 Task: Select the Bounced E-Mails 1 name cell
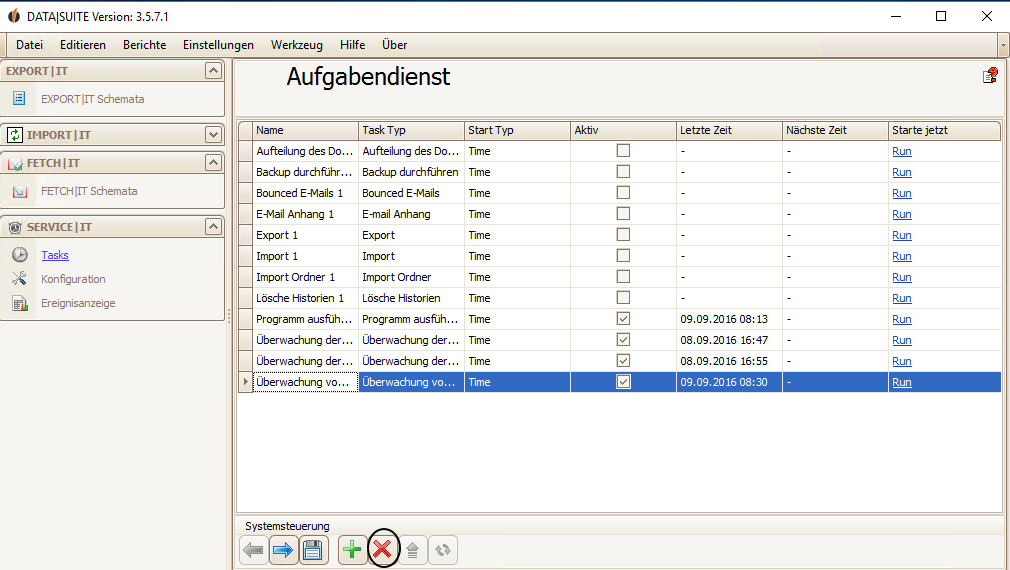[305, 193]
